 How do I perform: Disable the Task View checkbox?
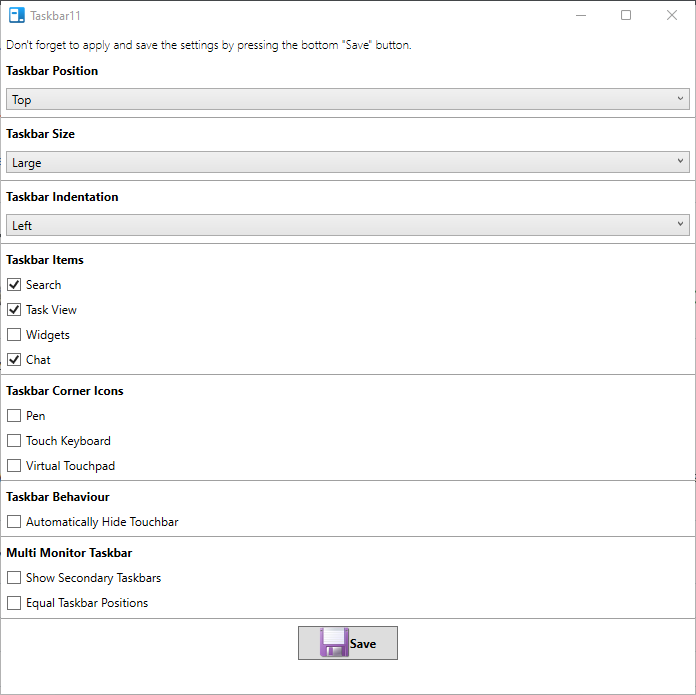[14, 310]
